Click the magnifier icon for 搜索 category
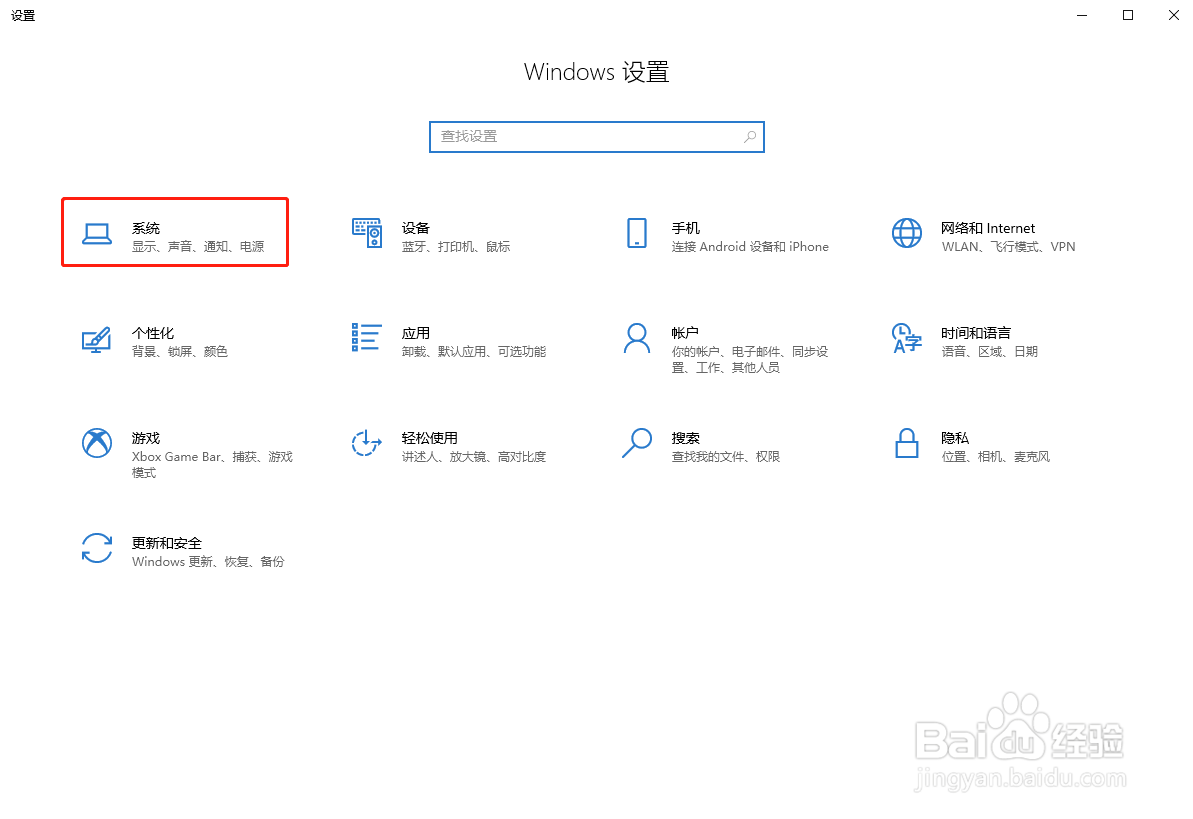This screenshot has width=1193, height=819. (637, 443)
